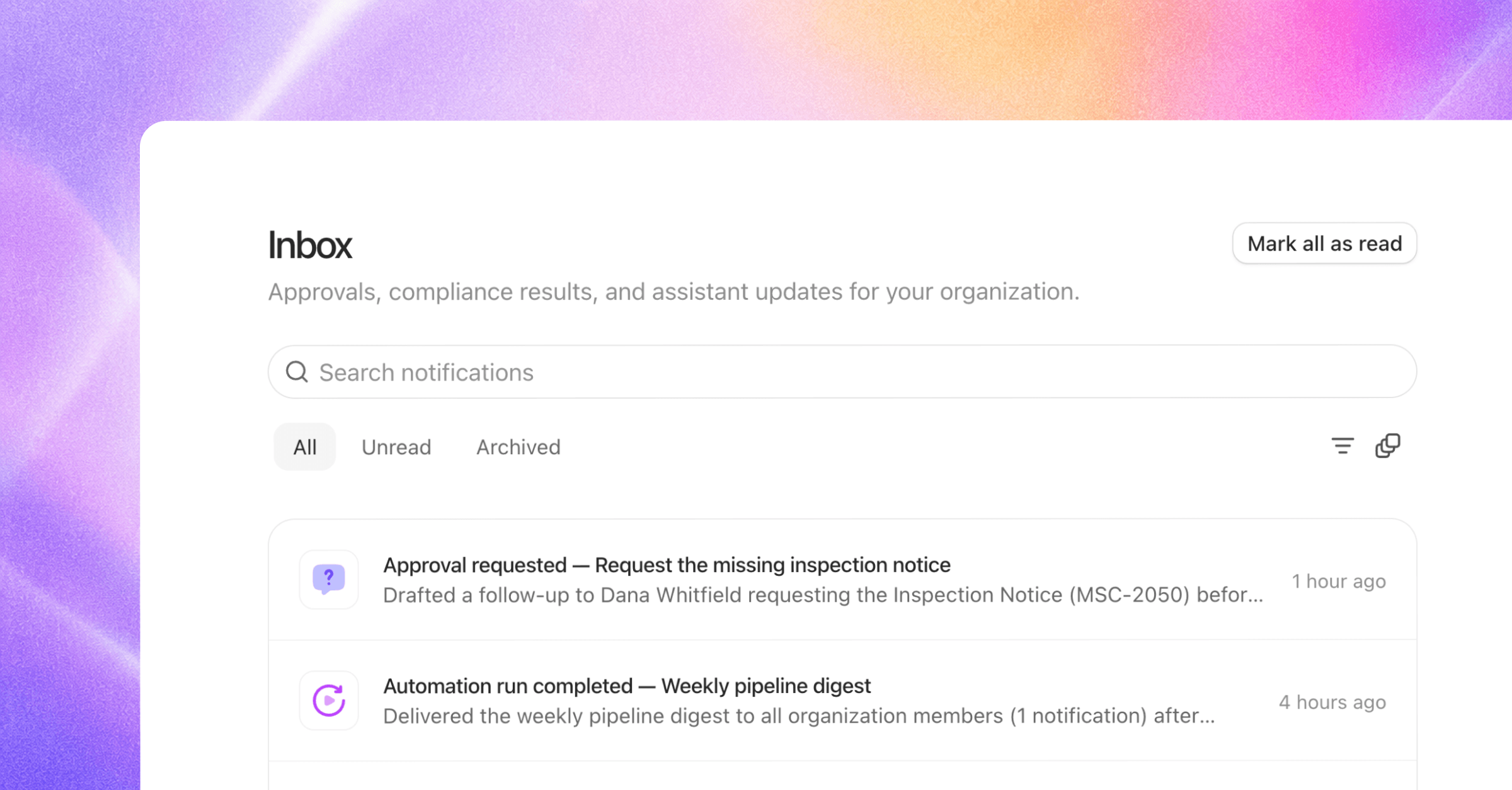Click the weekly pipeline digest delivery description
1512x790 pixels.
point(799,716)
